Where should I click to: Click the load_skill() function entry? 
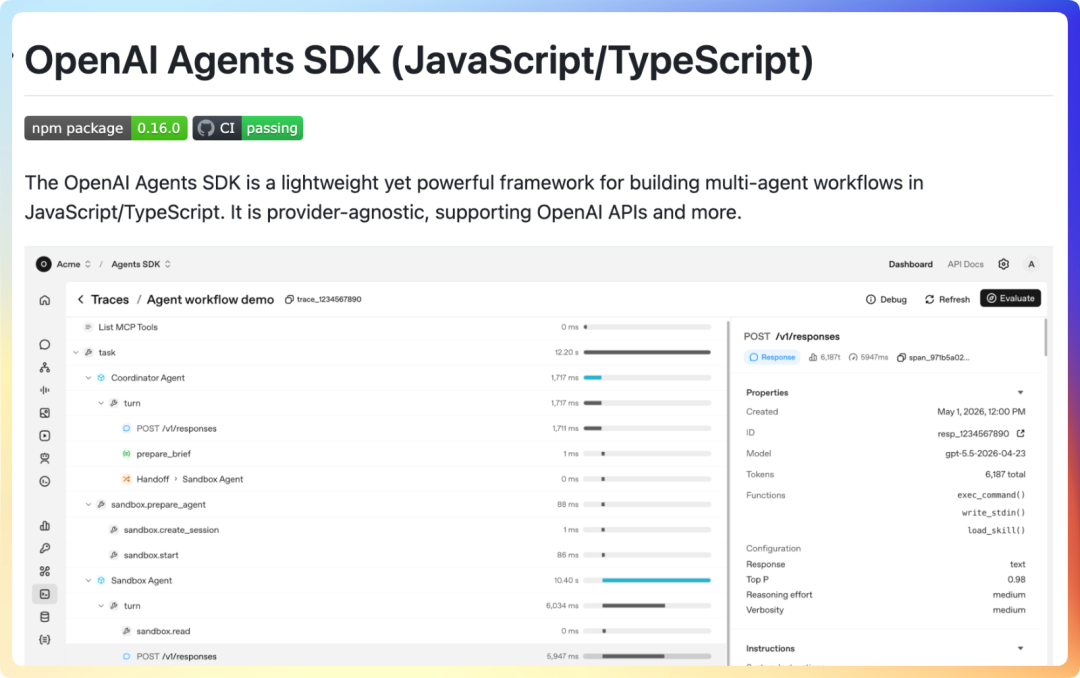point(996,531)
